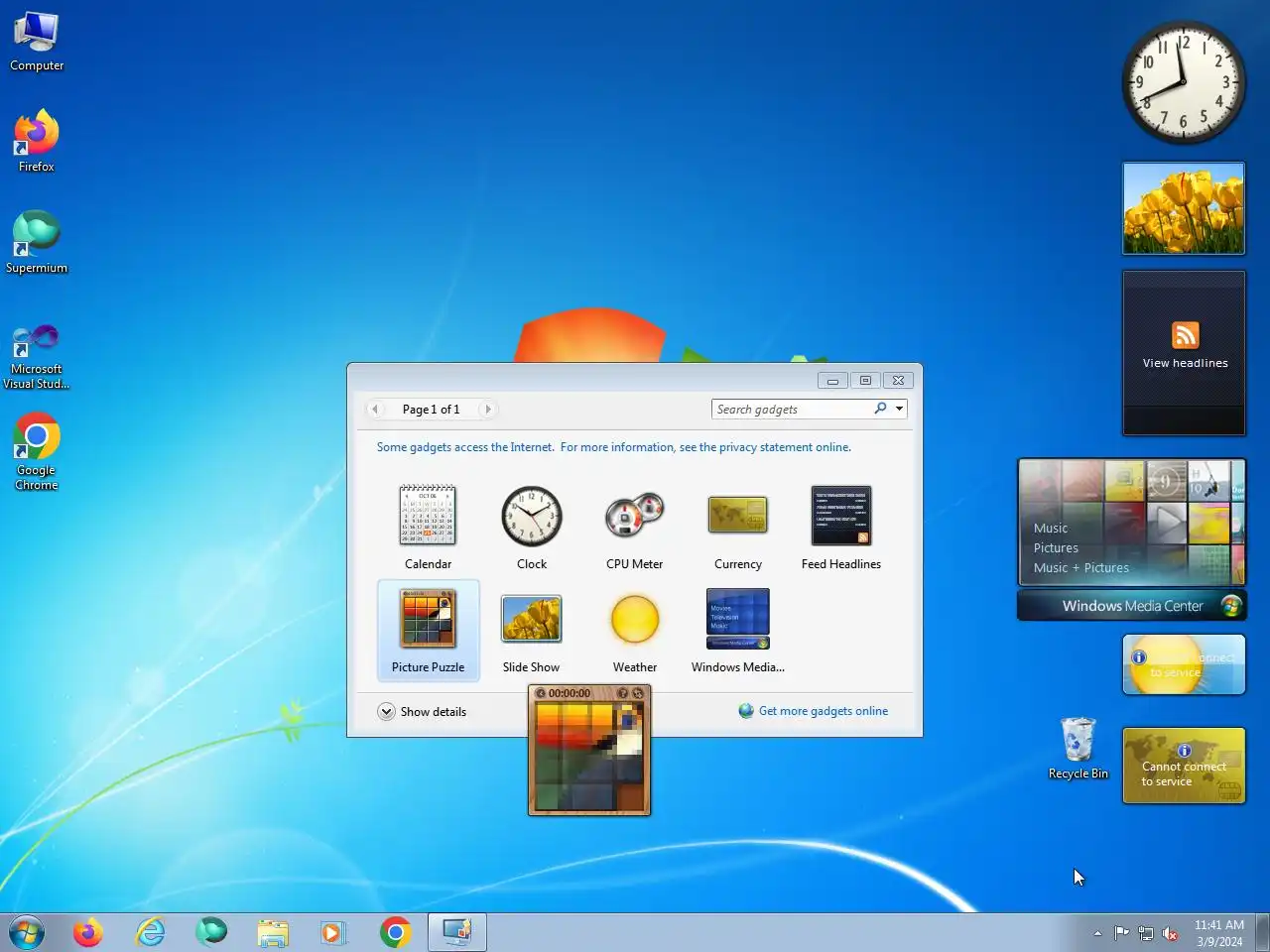Open Windows Media Player from the taskbar
Screen dimensions: 1270x952
point(334,932)
